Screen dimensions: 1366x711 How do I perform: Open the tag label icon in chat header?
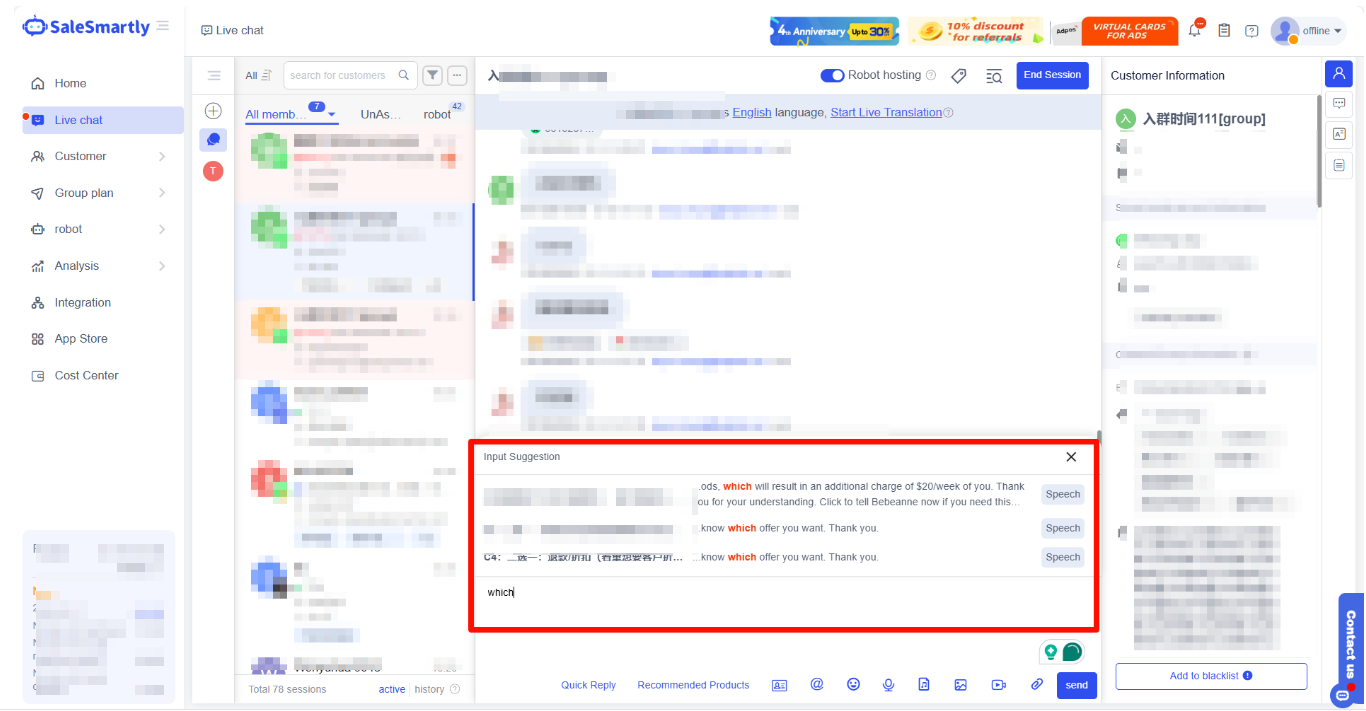pyautogui.click(x=958, y=76)
